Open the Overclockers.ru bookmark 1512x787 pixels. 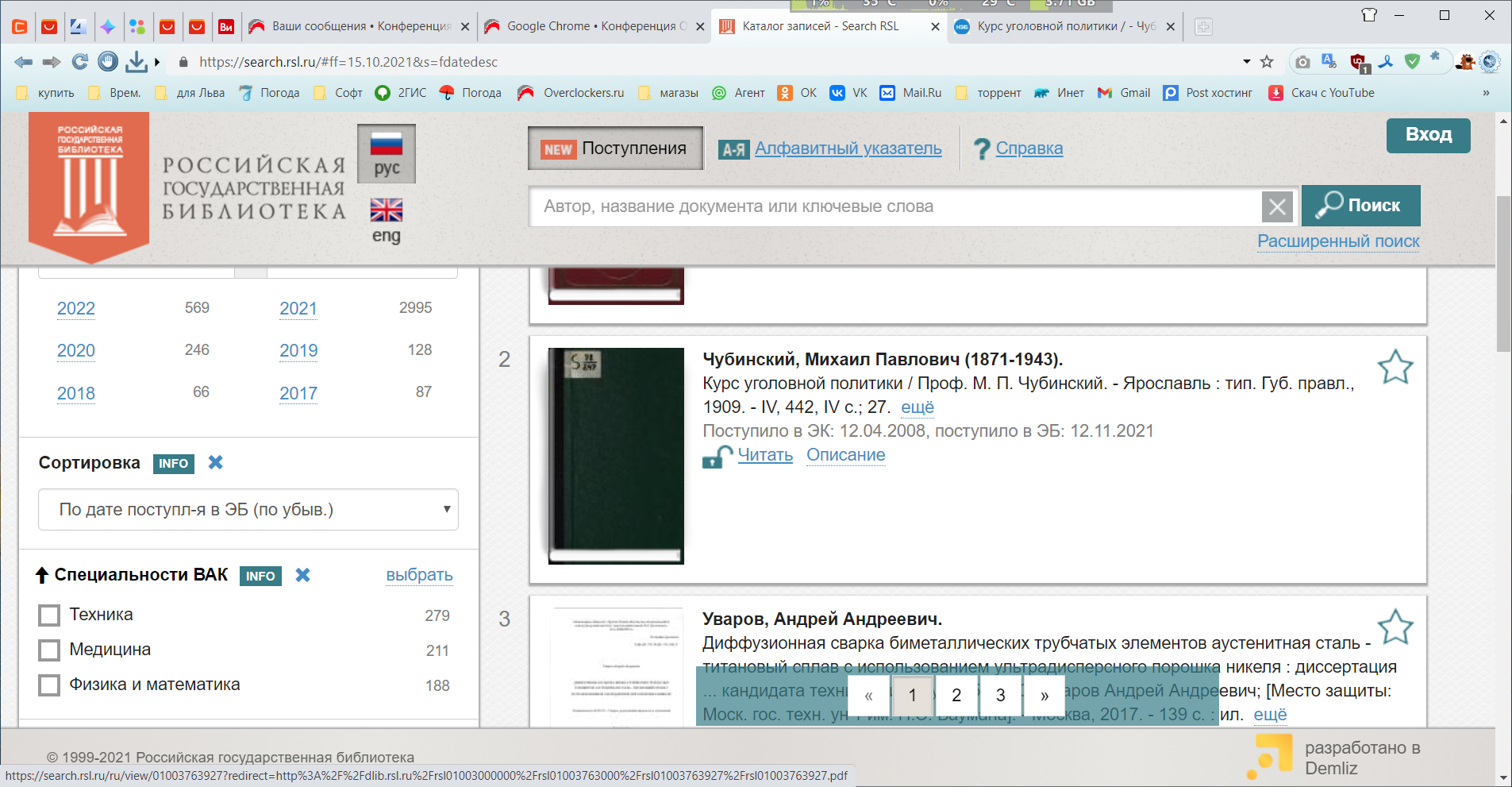(571, 93)
